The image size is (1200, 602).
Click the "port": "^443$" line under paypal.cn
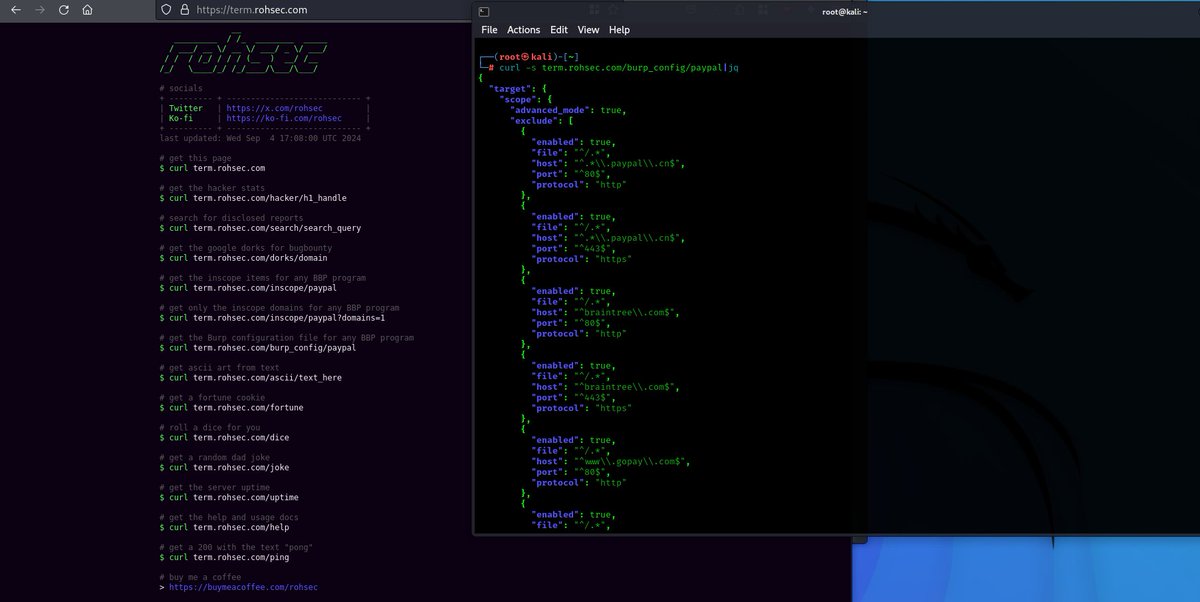coord(574,248)
